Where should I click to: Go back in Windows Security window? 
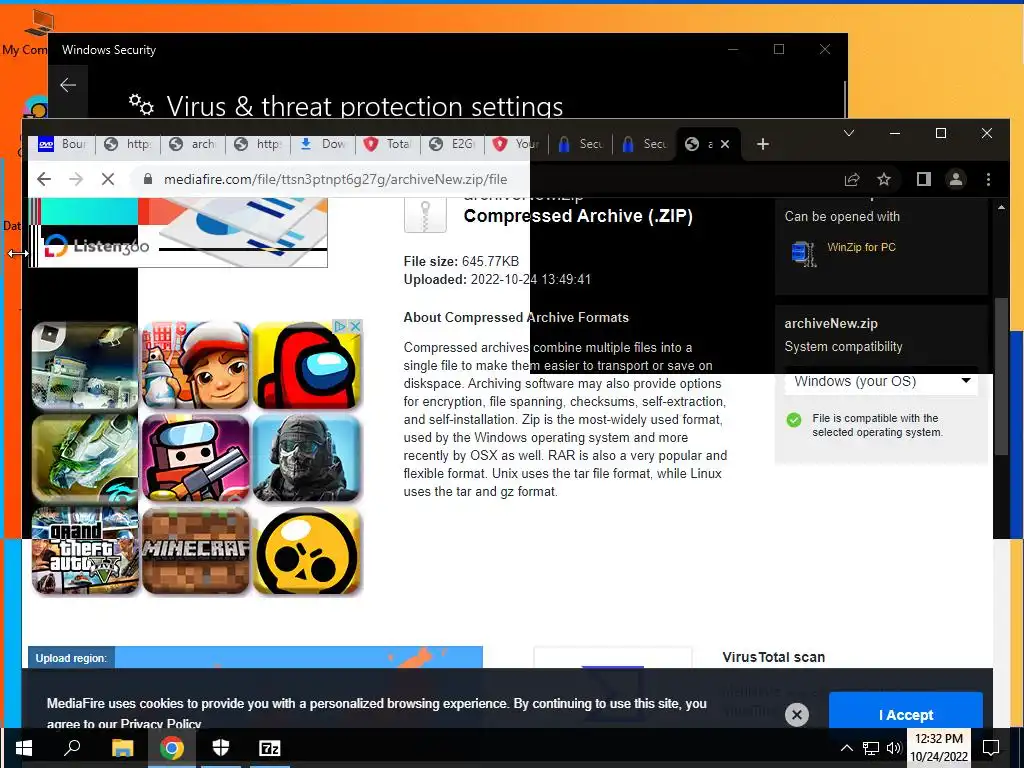coord(68,85)
